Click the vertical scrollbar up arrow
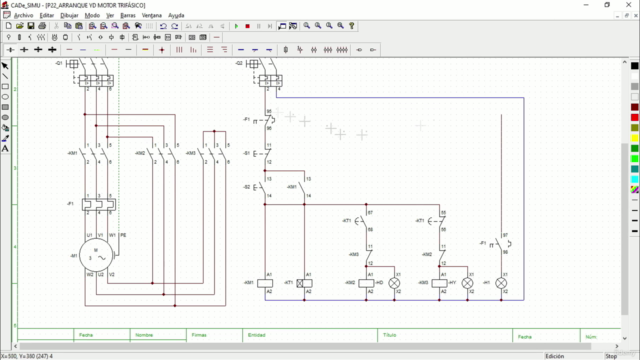 pyautogui.click(x=624, y=62)
